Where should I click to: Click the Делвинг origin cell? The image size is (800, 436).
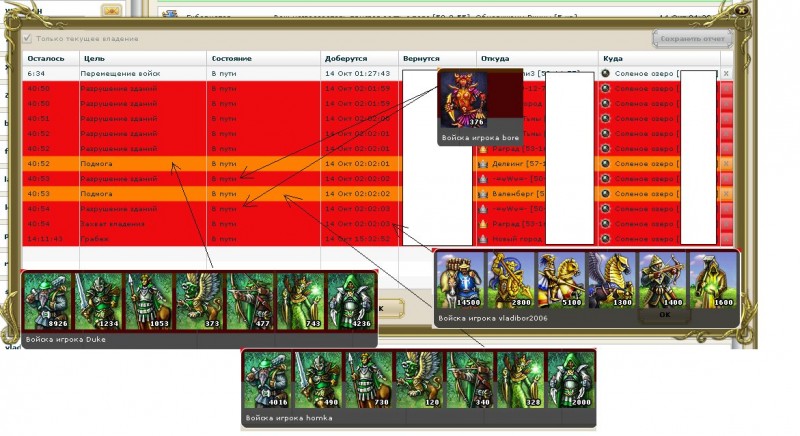coord(537,164)
